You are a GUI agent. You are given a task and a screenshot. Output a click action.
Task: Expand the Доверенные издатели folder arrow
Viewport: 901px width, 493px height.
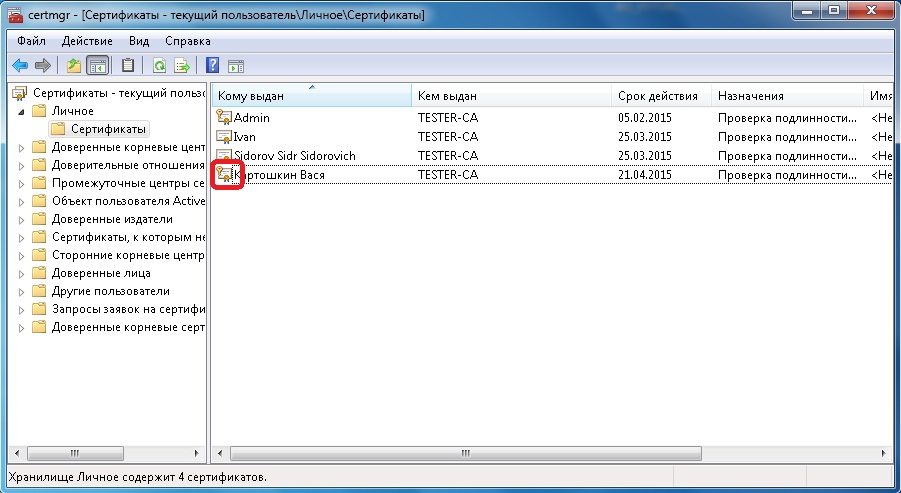point(23,219)
